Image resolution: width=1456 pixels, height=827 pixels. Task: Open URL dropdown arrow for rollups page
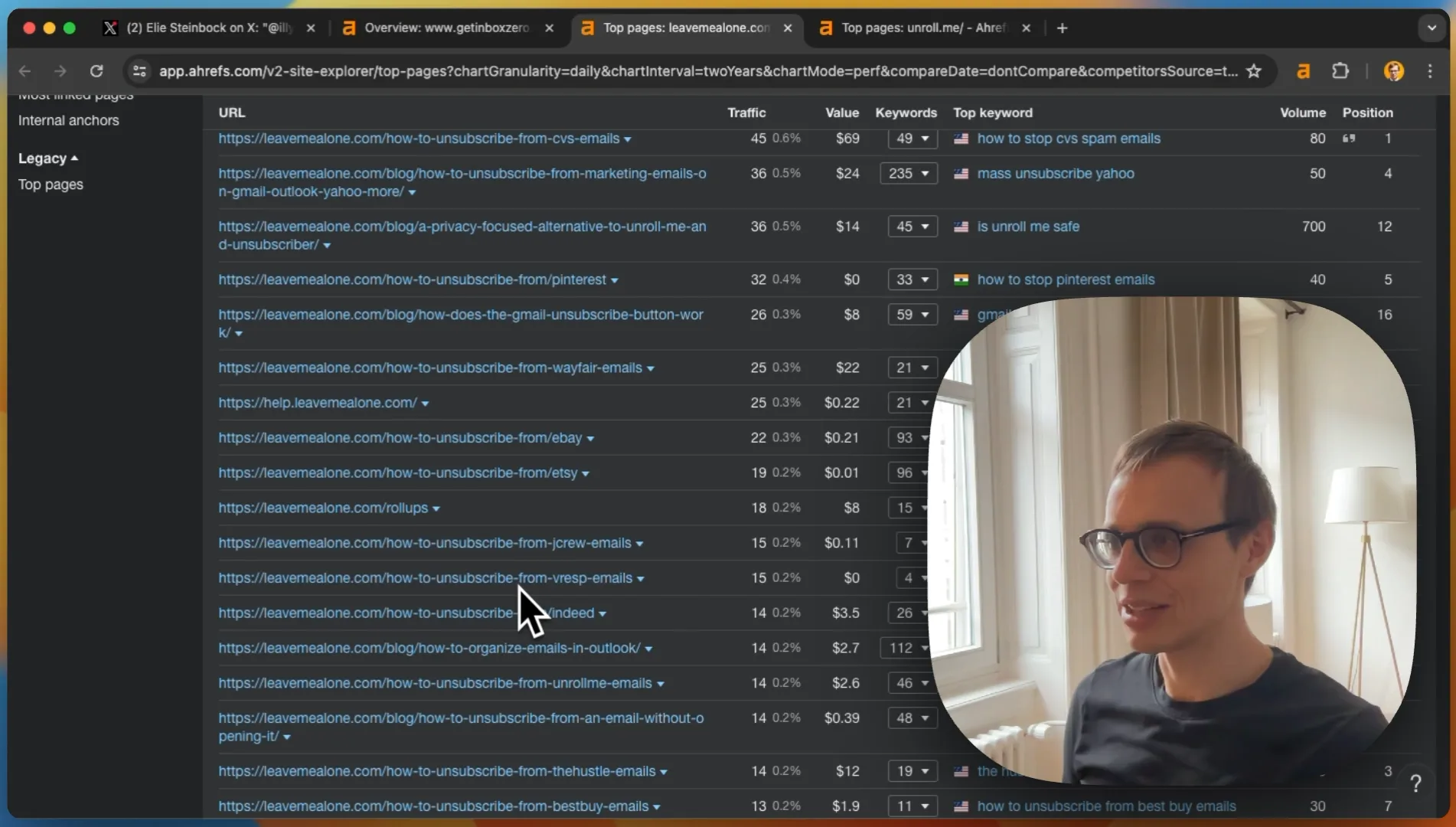coord(436,509)
